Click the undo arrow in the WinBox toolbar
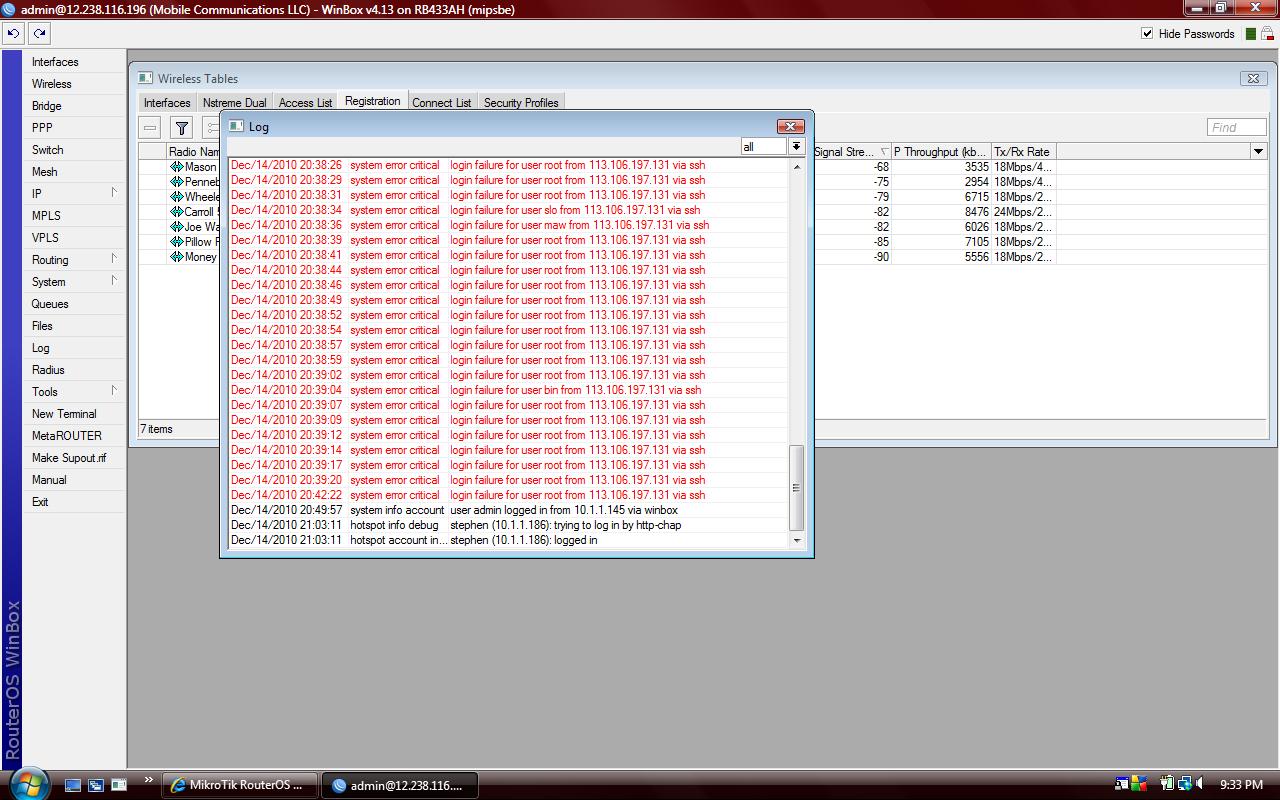 (x=12, y=33)
